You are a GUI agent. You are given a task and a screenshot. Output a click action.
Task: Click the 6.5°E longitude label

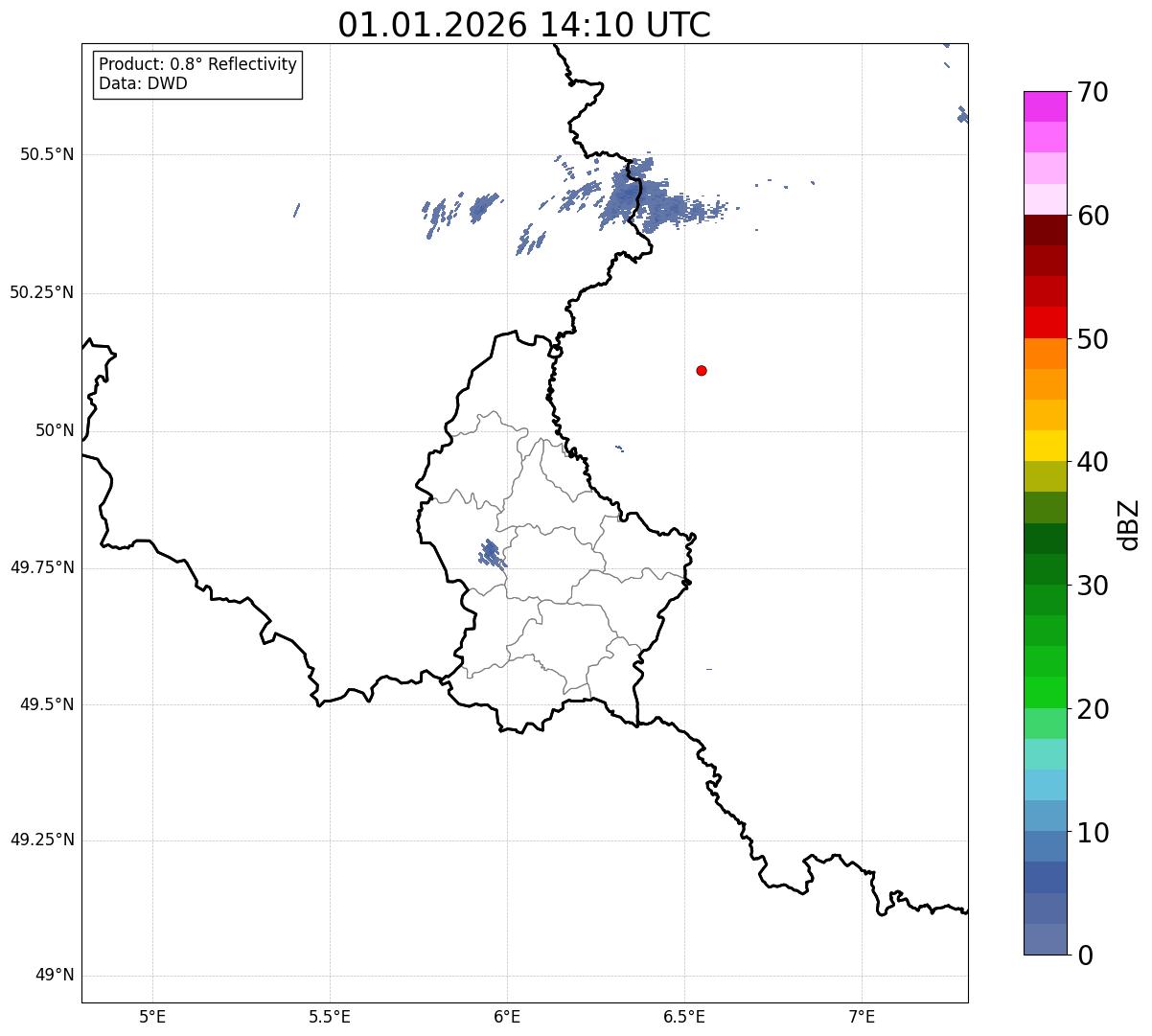coord(684,1016)
